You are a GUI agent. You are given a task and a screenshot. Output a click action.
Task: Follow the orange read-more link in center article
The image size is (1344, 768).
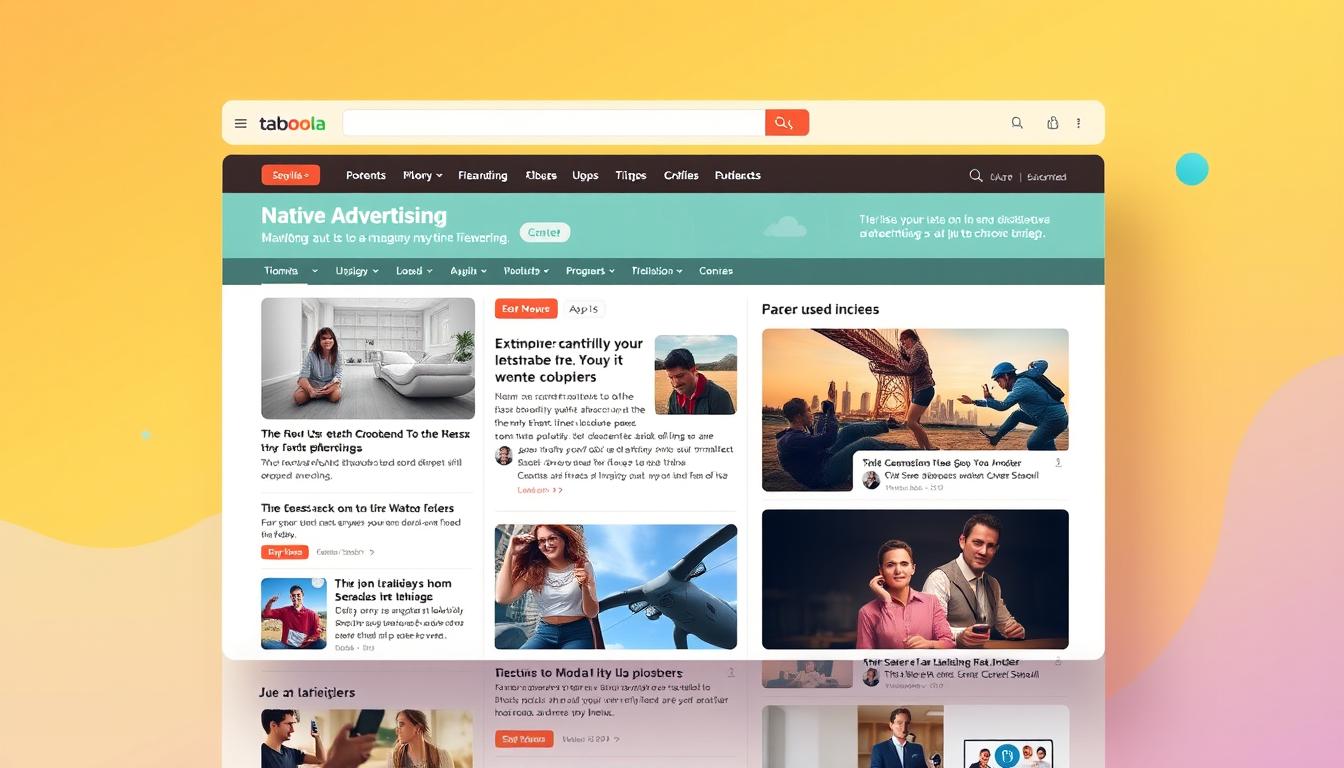click(539, 490)
